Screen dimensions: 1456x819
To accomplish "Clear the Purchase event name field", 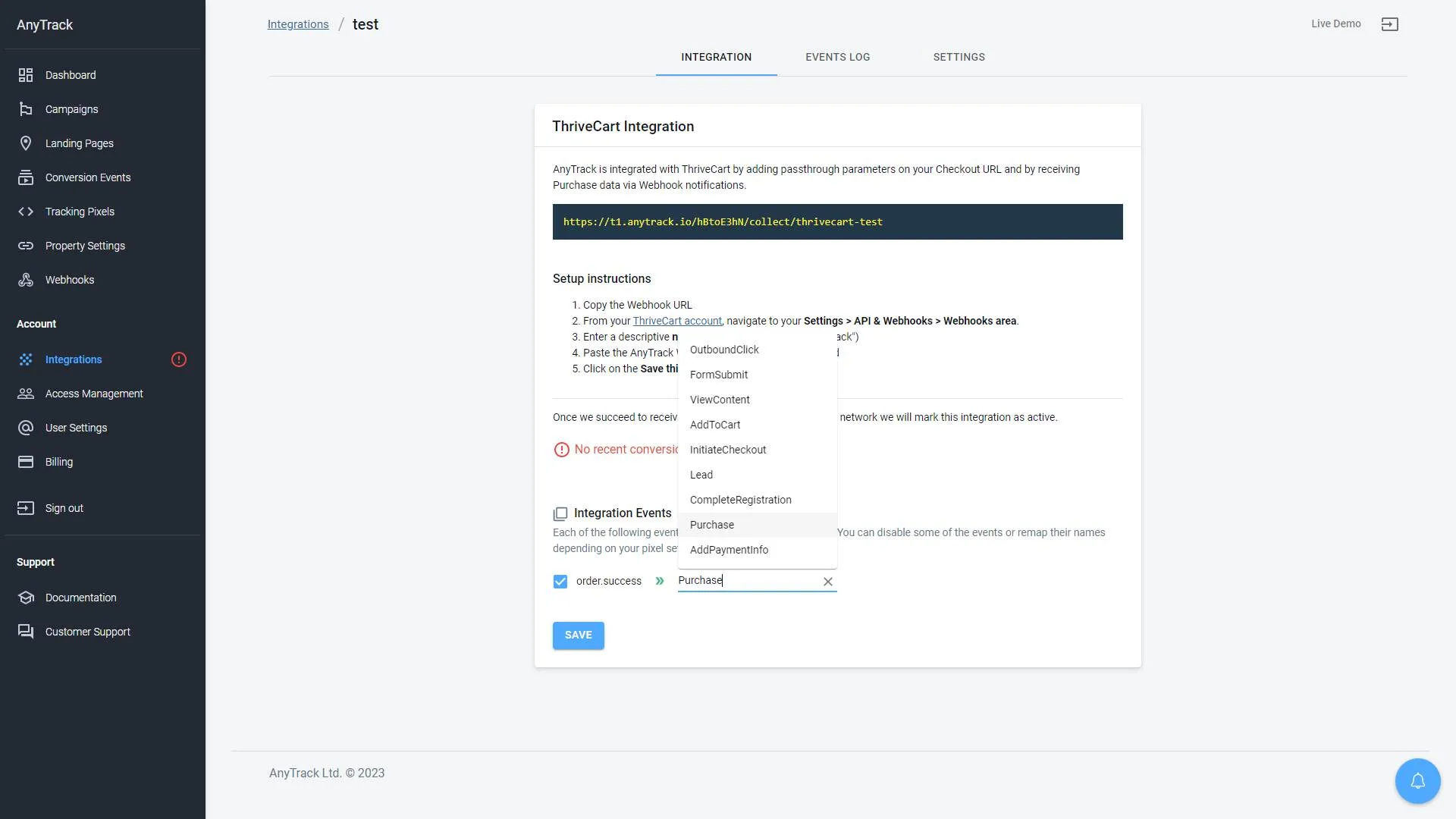I will 828,582.
